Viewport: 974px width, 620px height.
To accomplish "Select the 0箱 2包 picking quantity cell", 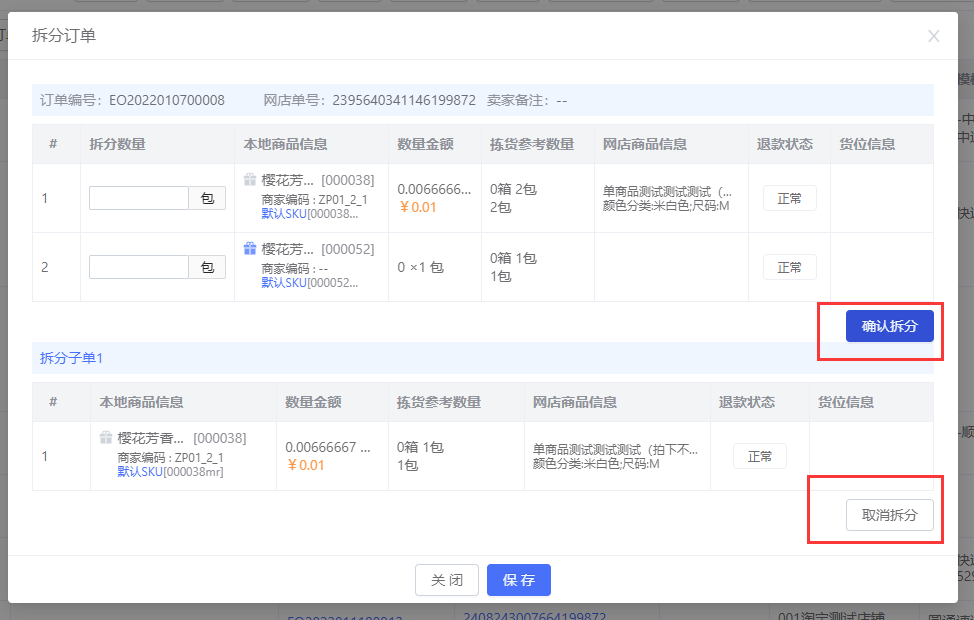I will point(513,189).
